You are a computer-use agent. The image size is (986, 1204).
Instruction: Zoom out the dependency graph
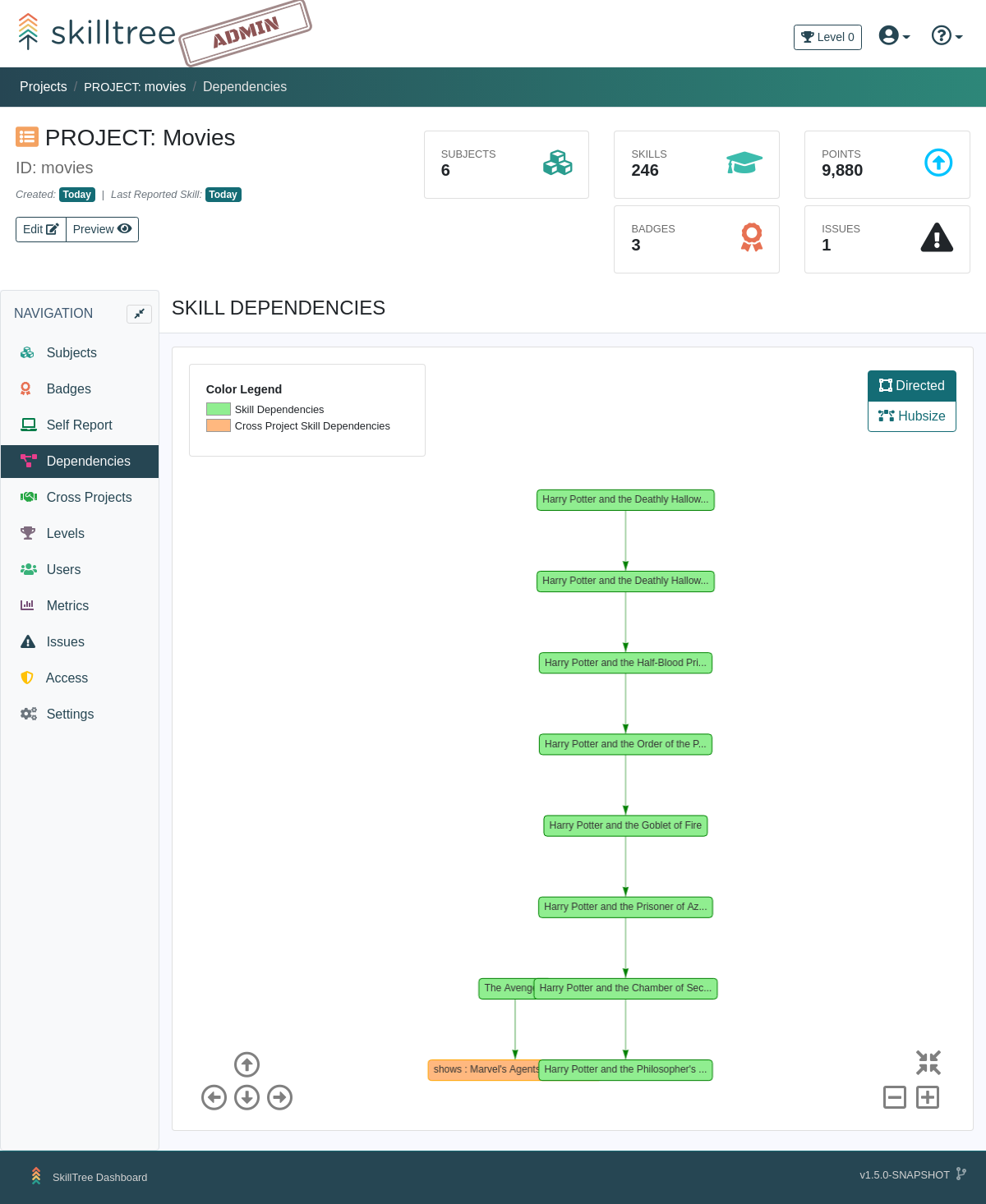point(895,1097)
